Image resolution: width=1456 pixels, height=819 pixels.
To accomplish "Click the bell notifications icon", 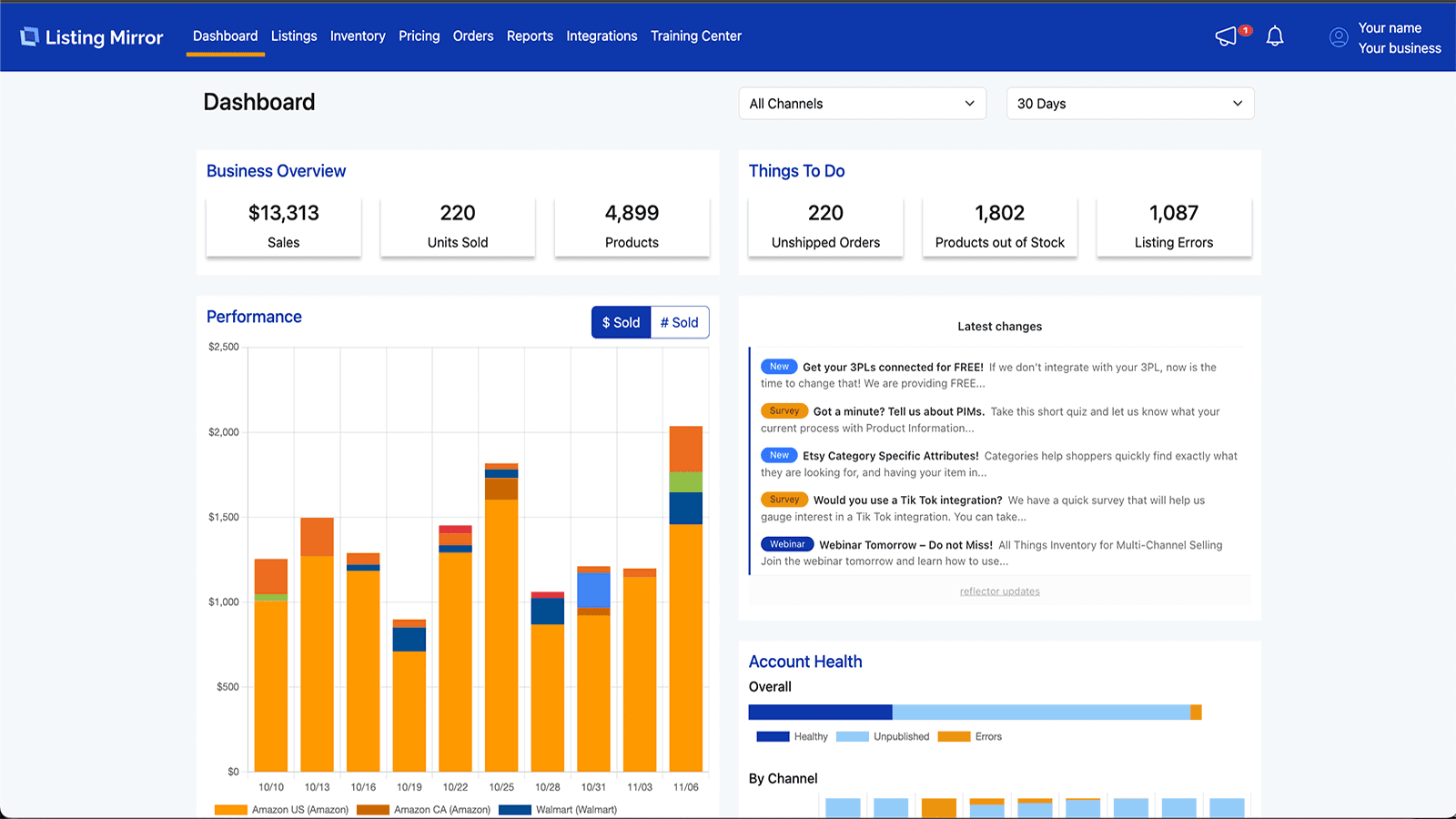I will 1274,36.
